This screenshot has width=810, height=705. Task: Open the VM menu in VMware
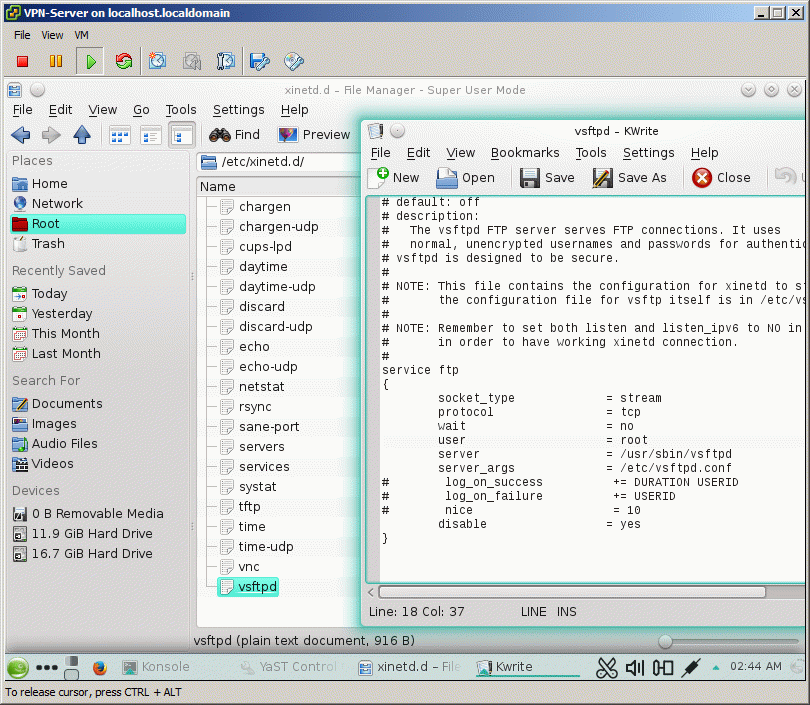[82, 35]
